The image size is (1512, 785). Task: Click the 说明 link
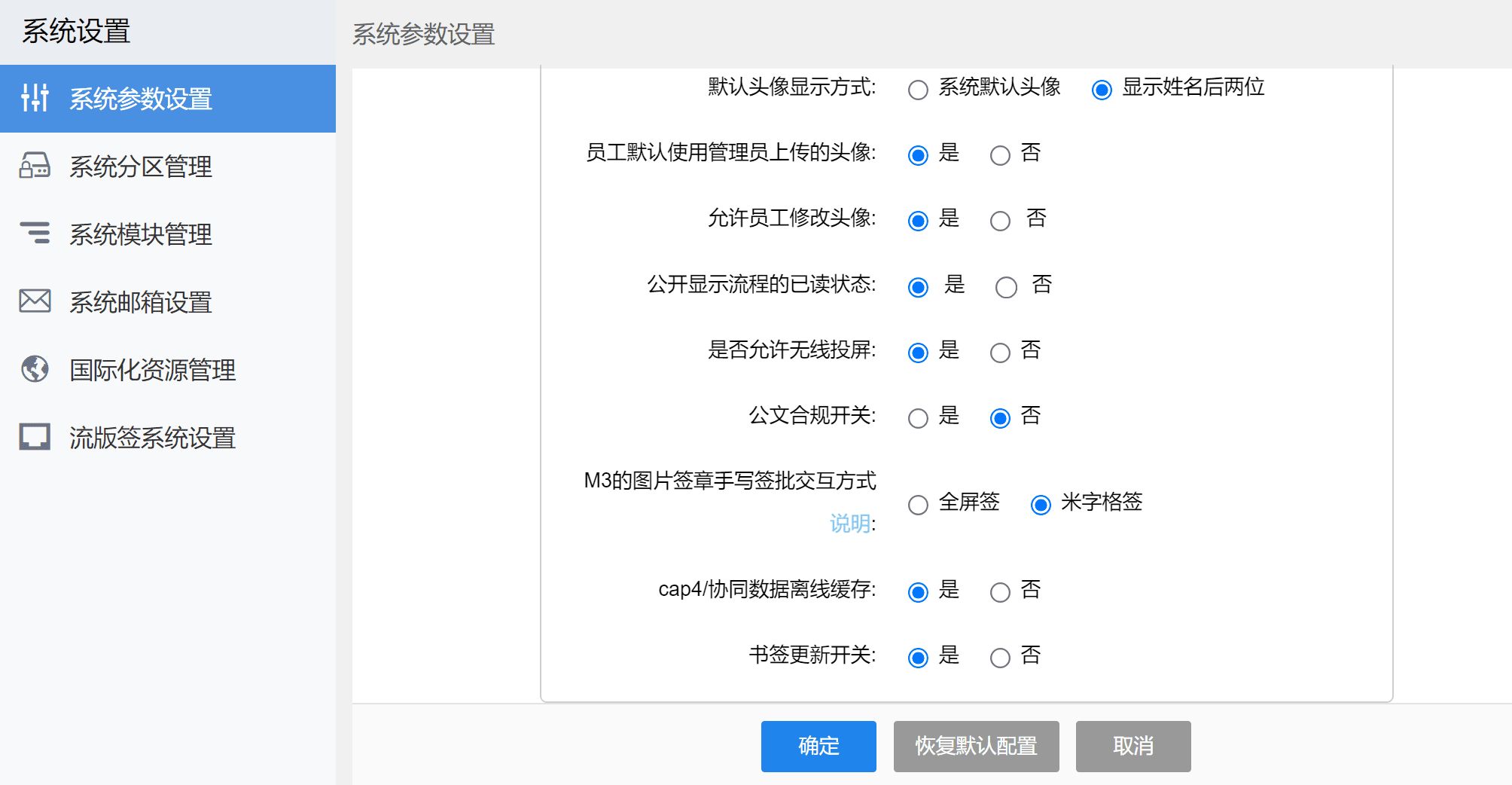coord(850,523)
